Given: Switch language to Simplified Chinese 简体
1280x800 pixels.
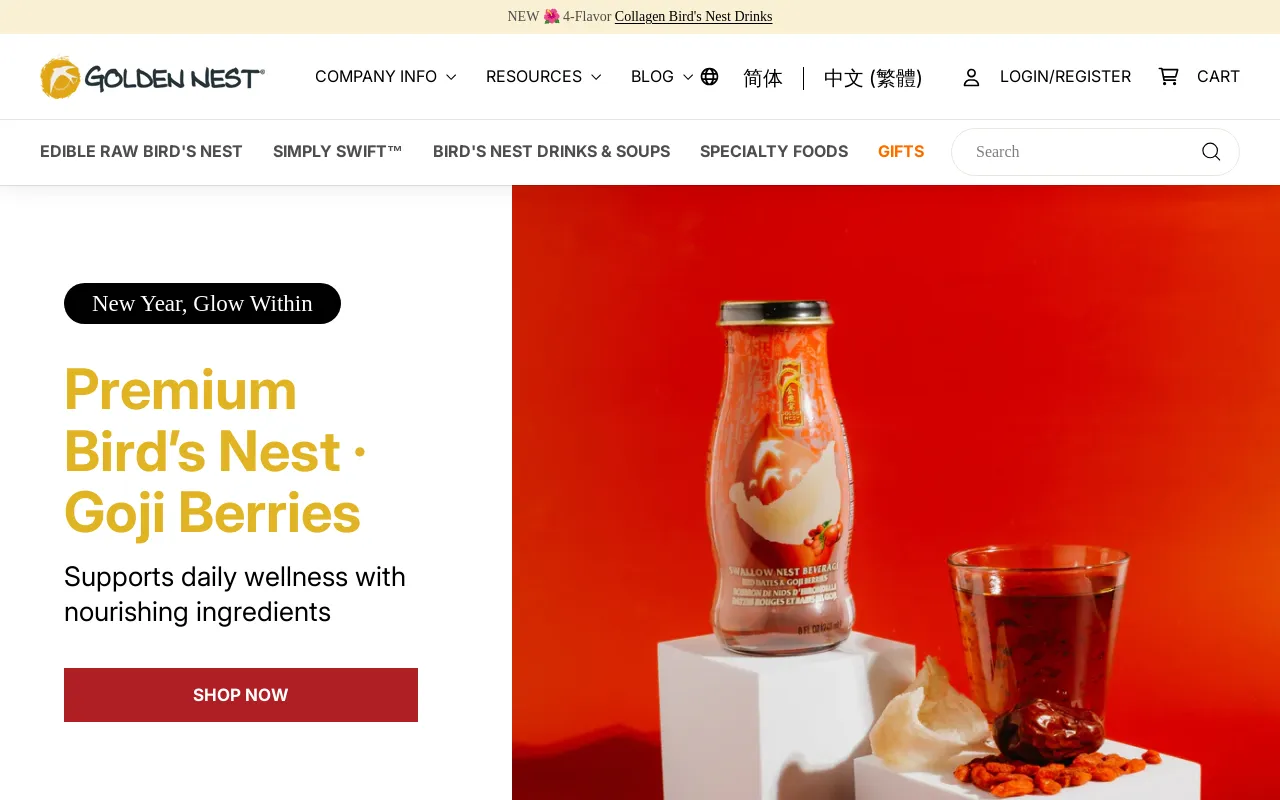Looking at the screenshot, I should 763,78.
